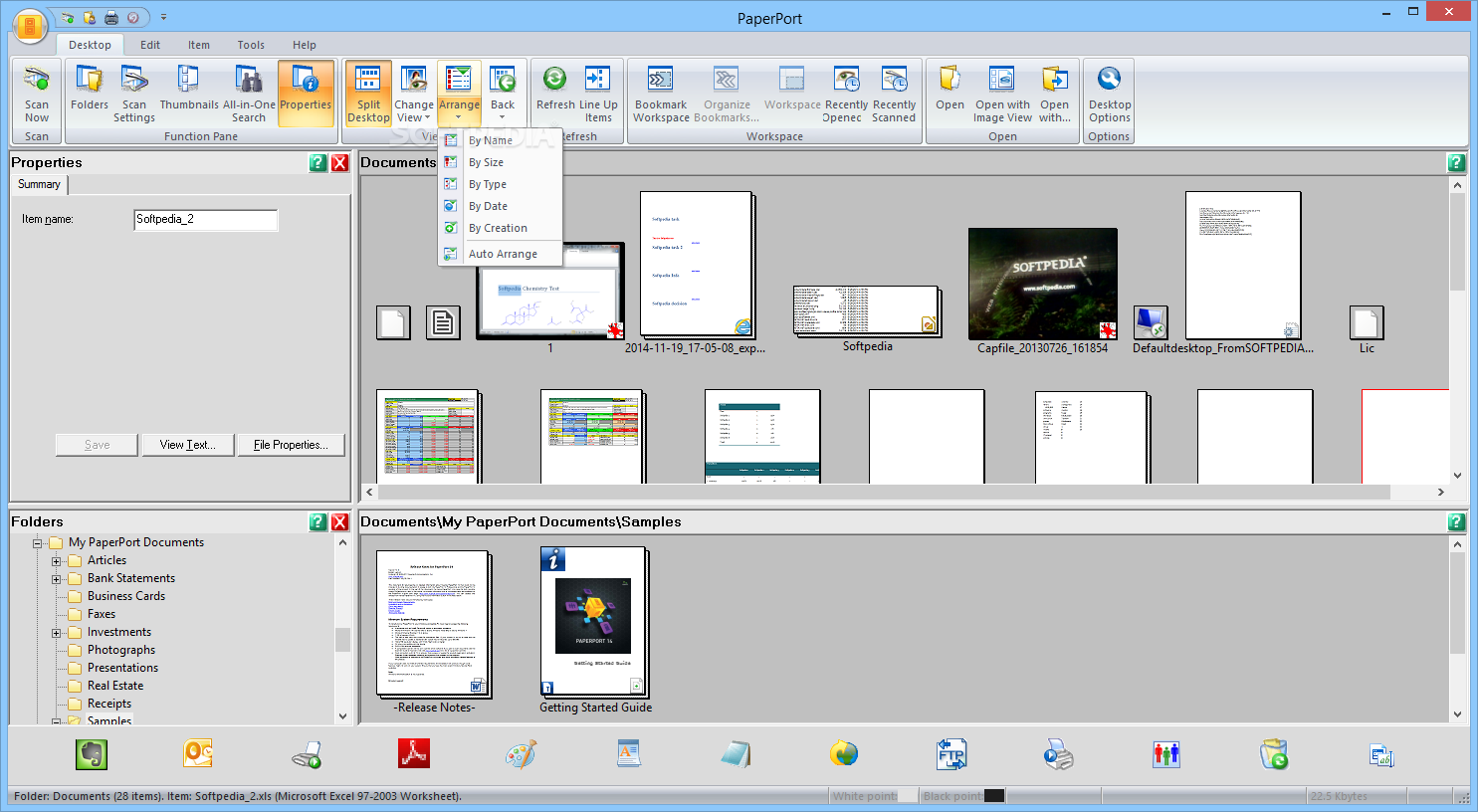Click the FTP icon in bottom bar

click(x=951, y=755)
